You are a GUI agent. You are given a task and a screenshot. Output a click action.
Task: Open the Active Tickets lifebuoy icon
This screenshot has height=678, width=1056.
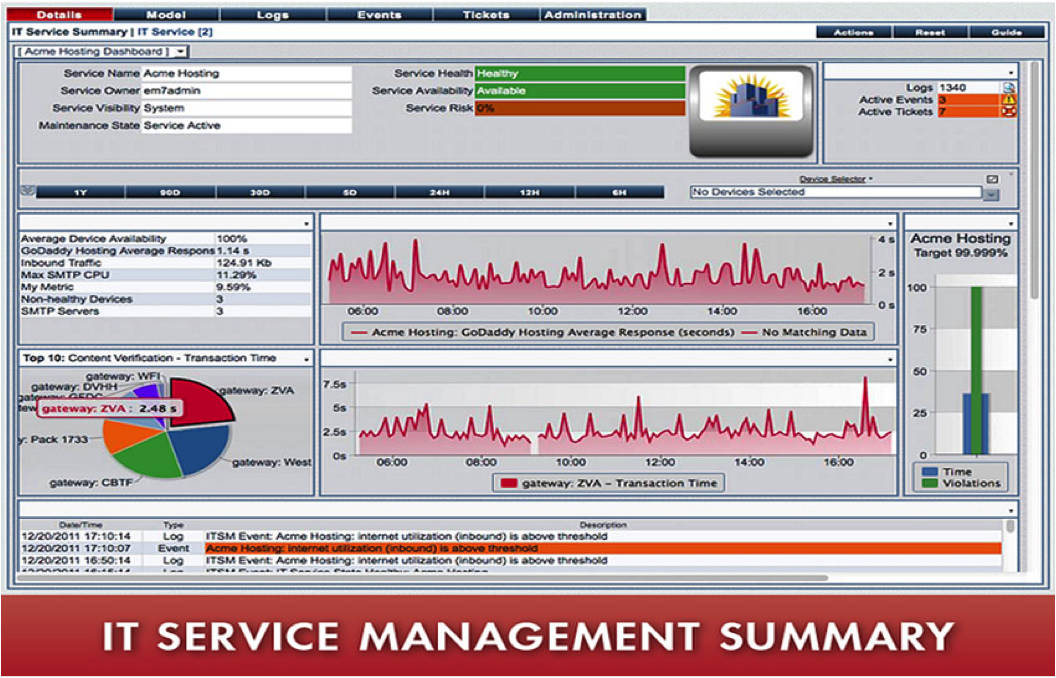1009,112
